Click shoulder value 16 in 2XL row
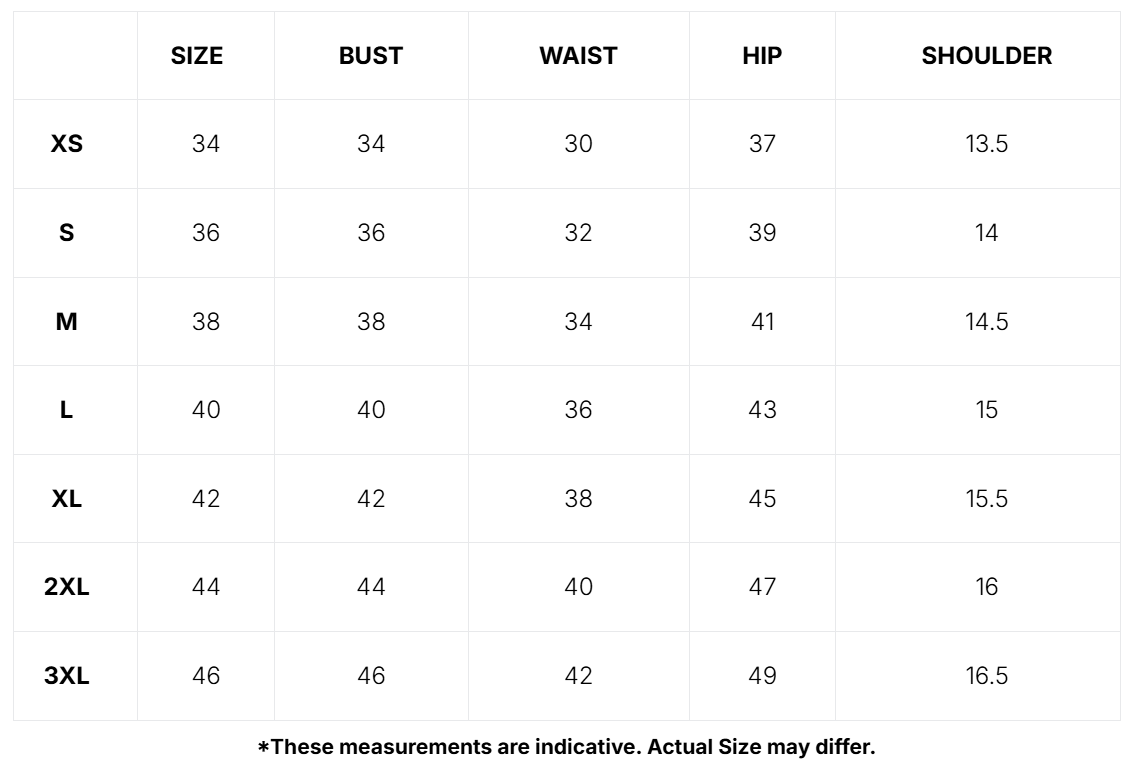Image resolution: width=1132 pixels, height=759 pixels. coord(986,587)
